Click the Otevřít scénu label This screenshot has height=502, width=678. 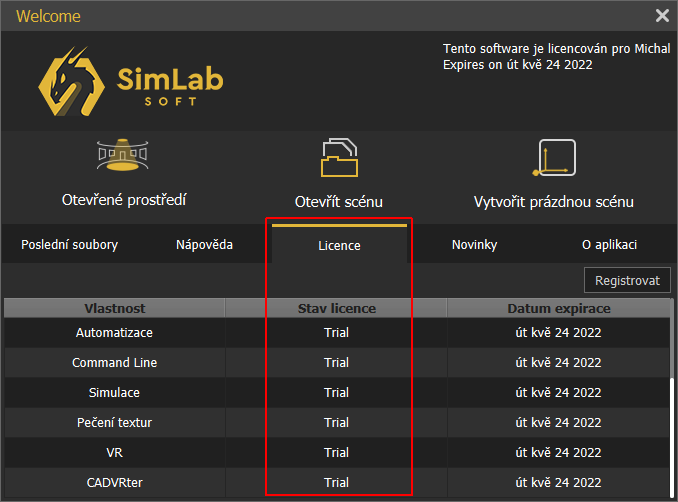(338, 201)
